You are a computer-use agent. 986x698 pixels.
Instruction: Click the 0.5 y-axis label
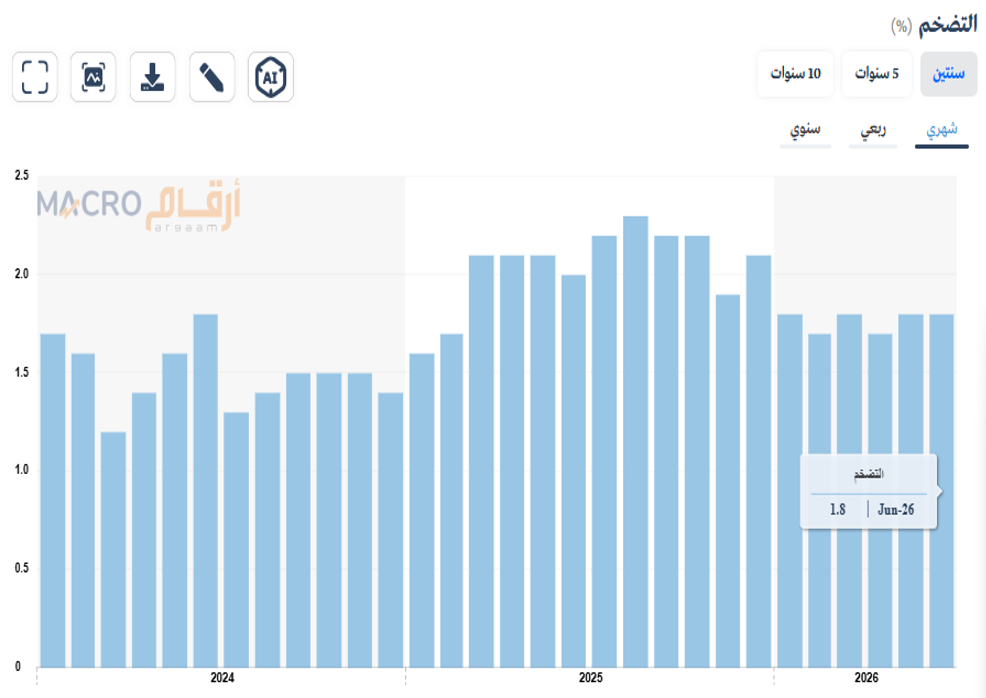point(22,568)
